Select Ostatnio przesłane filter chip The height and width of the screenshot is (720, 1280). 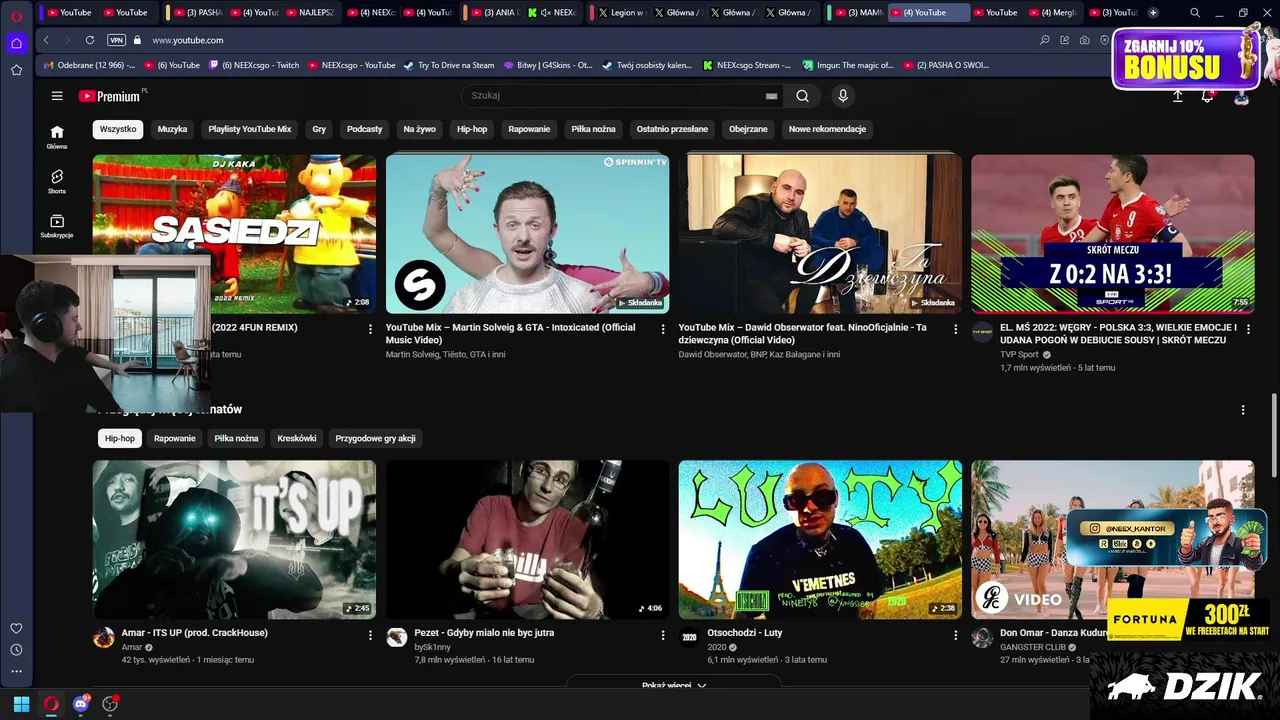pos(672,129)
